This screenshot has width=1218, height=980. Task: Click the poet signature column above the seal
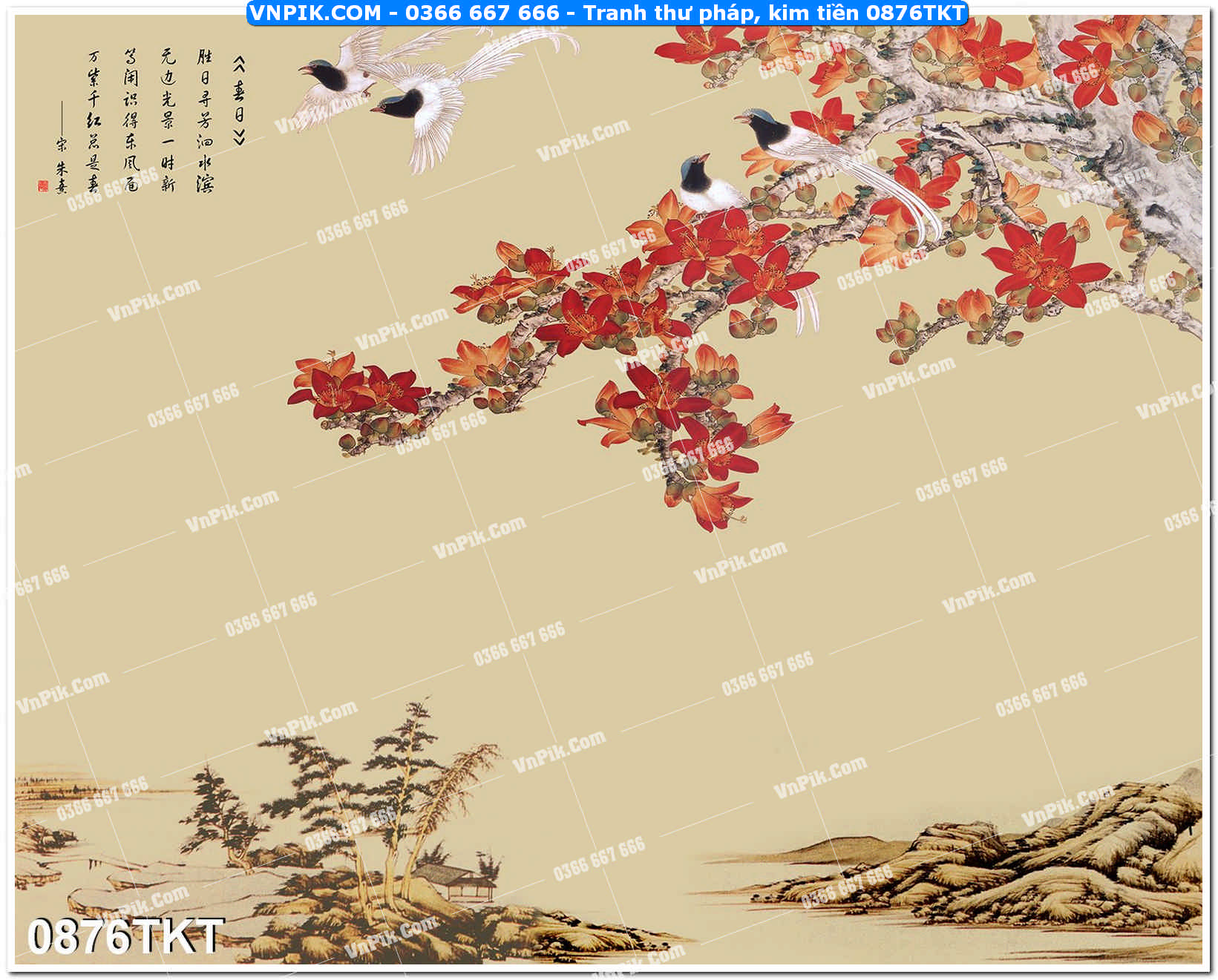[x=61, y=165]
